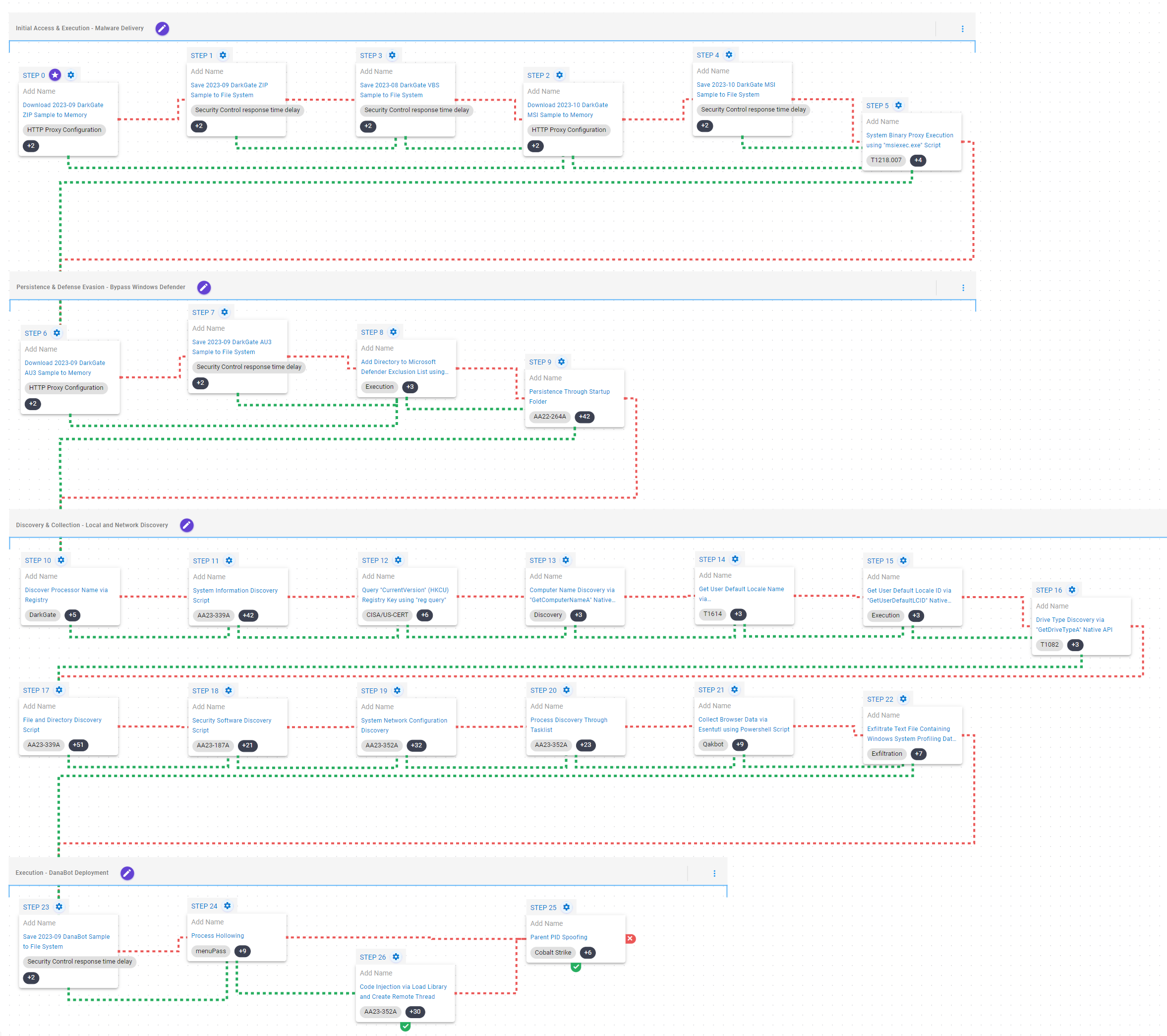
Task: Click green check below STEP 25 card
Action: (x=576, y=967)
